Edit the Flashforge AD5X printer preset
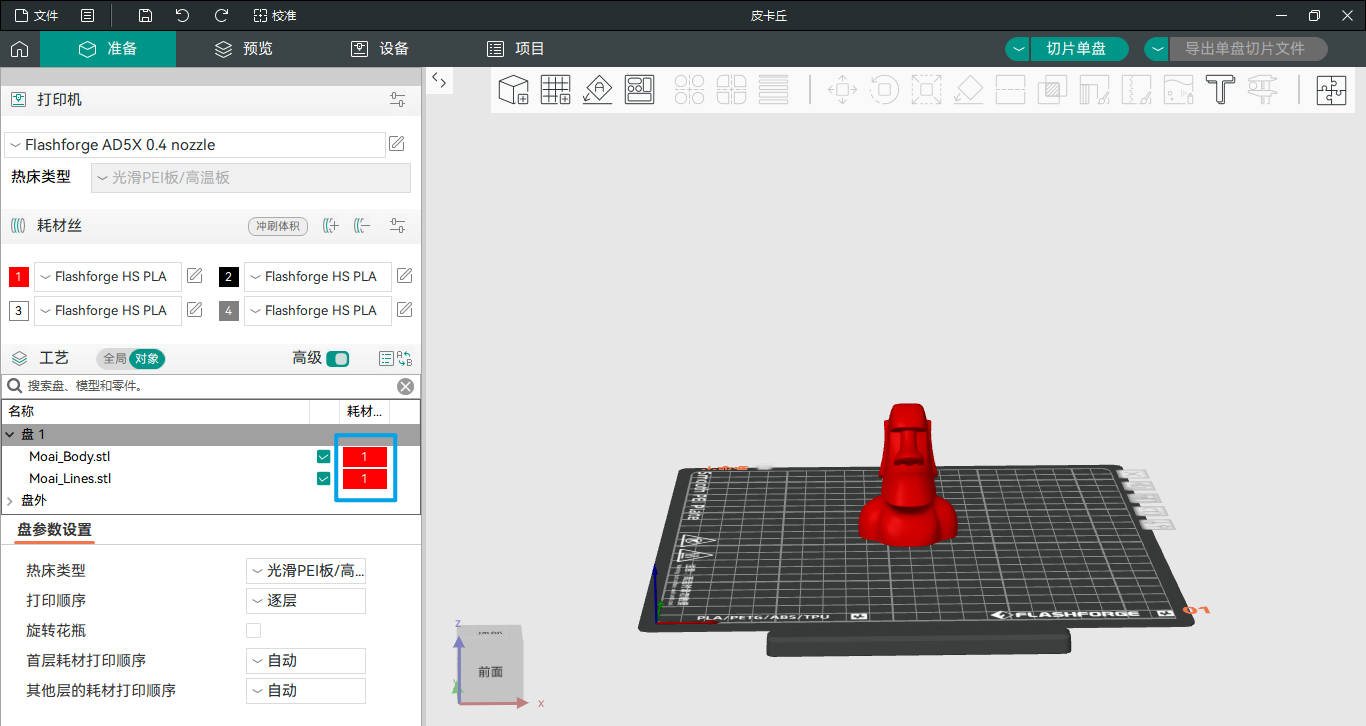The height and width of the screenshot is (726, 1366). tap(397, 144)
